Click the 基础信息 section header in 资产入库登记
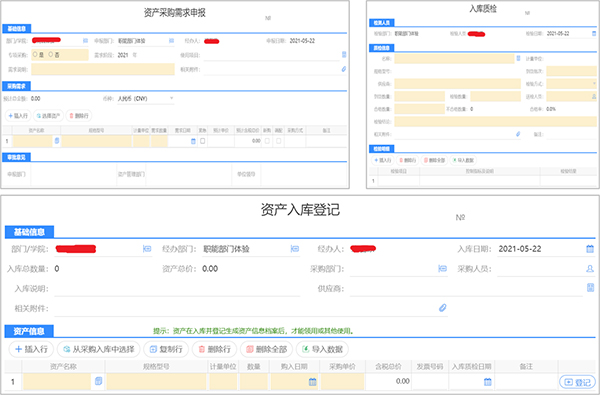The image size is (600, 395). click(29, 232)
